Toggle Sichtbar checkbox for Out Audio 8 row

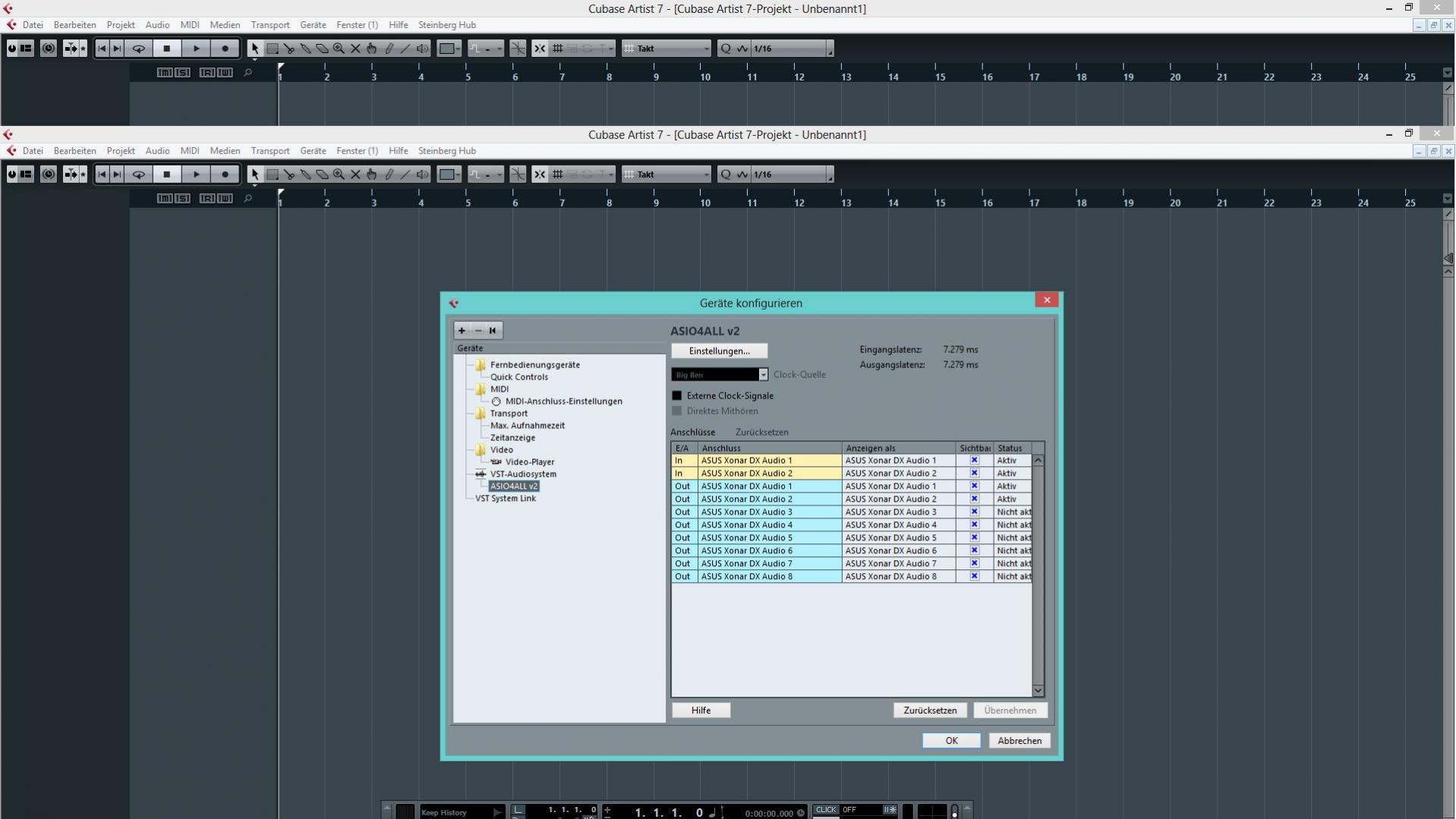pyautogui.click(x=975, y=577)
